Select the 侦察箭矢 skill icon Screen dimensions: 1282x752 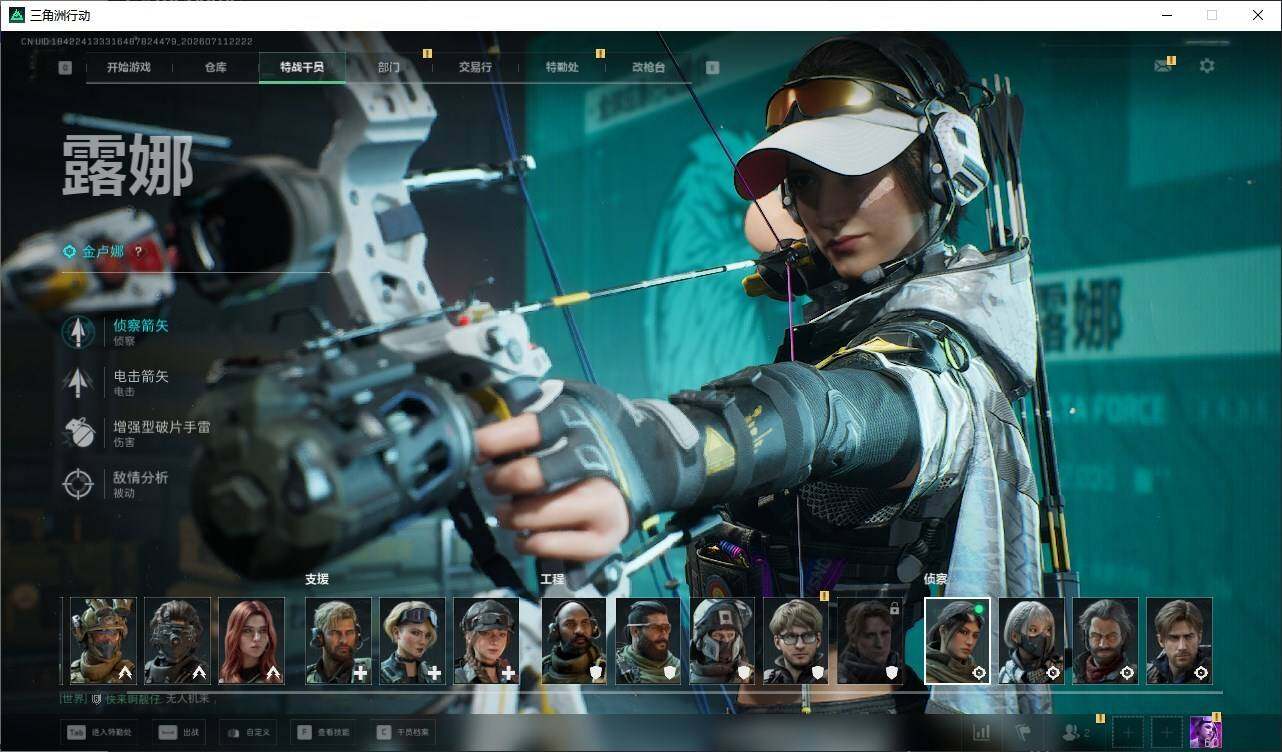point(78,332)
